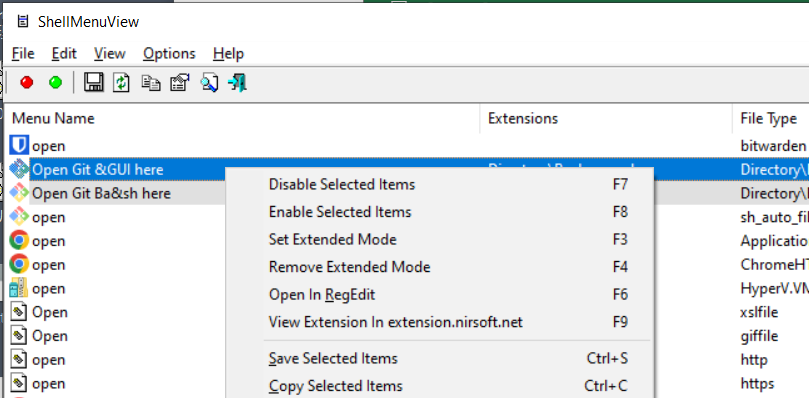The width and height of the screenshot is (809, 398).
Task: Sort by the Extensions column header
Action: point(606,119)
